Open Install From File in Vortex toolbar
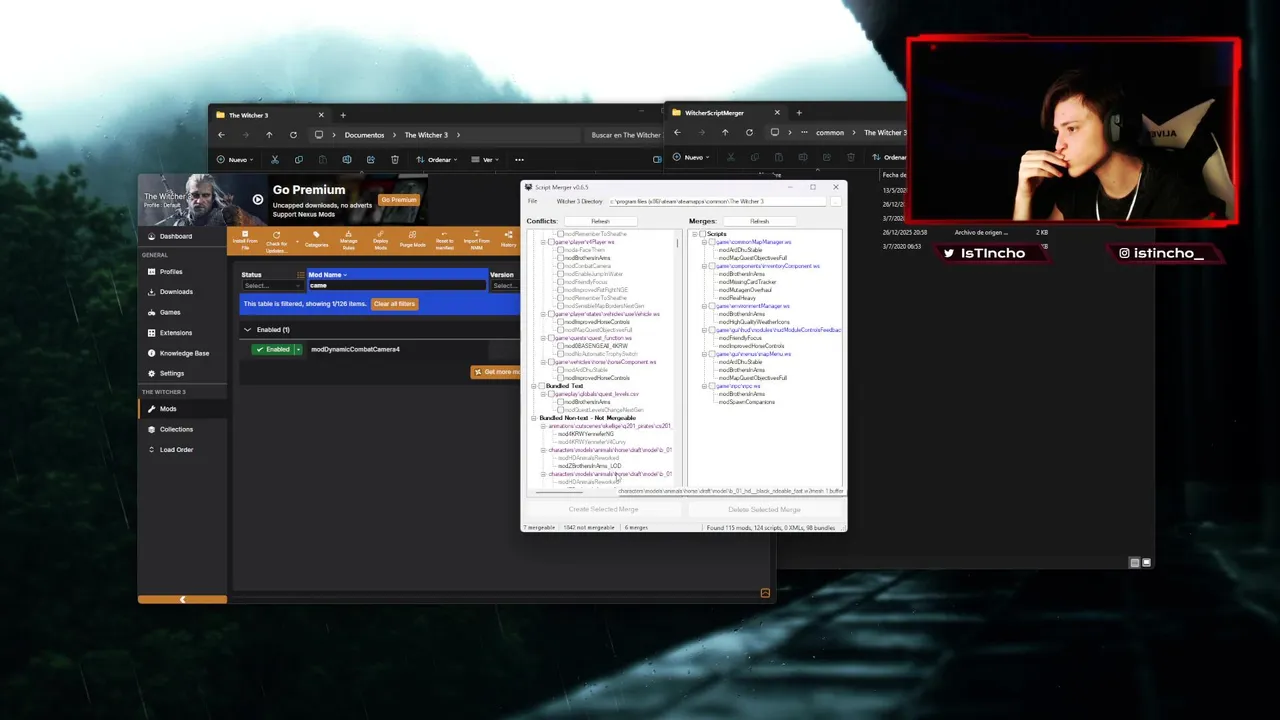The width and height of the screenshot is (1280, 720). (245, 239)
